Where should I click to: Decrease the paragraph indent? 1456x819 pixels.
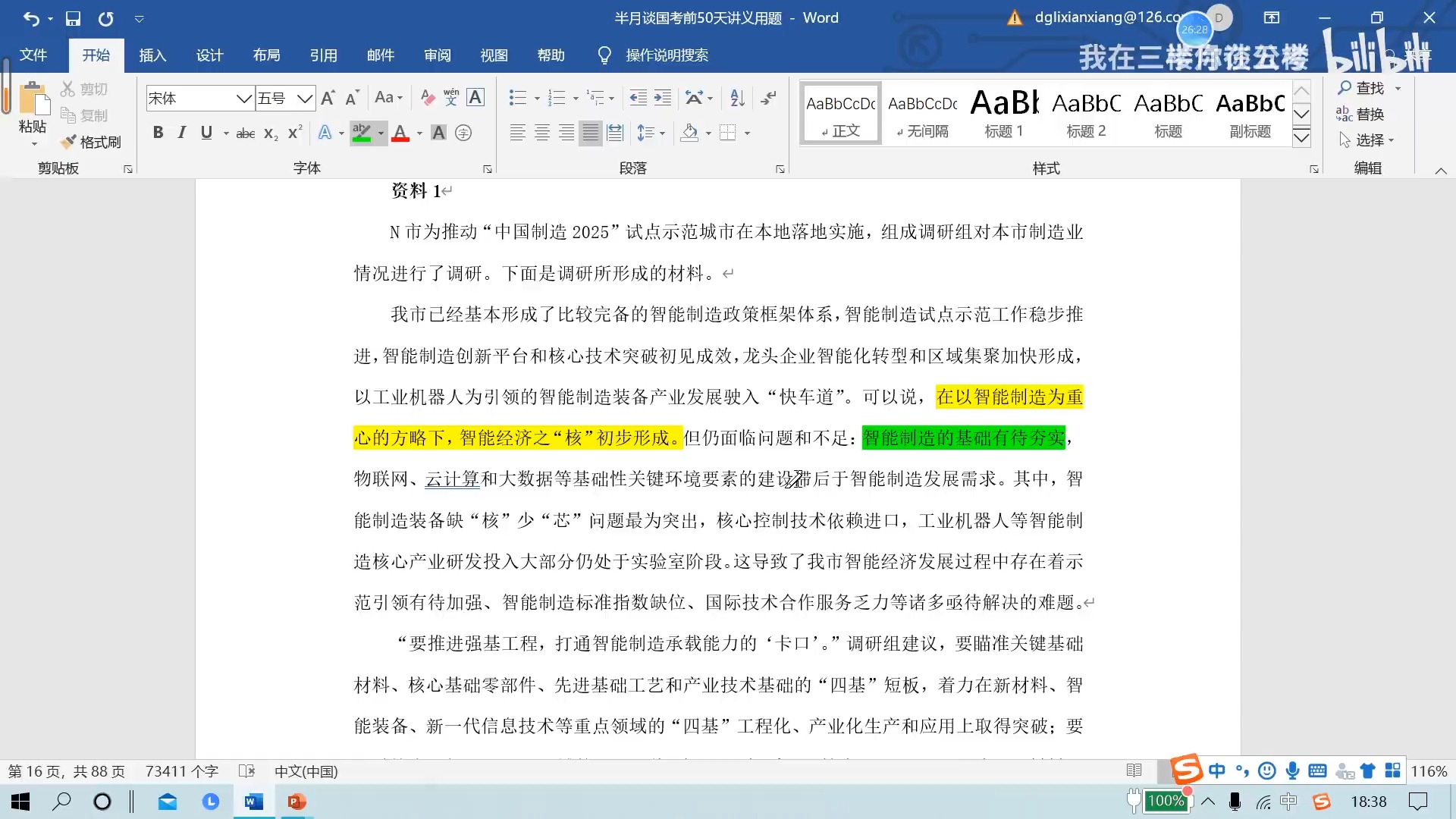[639, 98]
